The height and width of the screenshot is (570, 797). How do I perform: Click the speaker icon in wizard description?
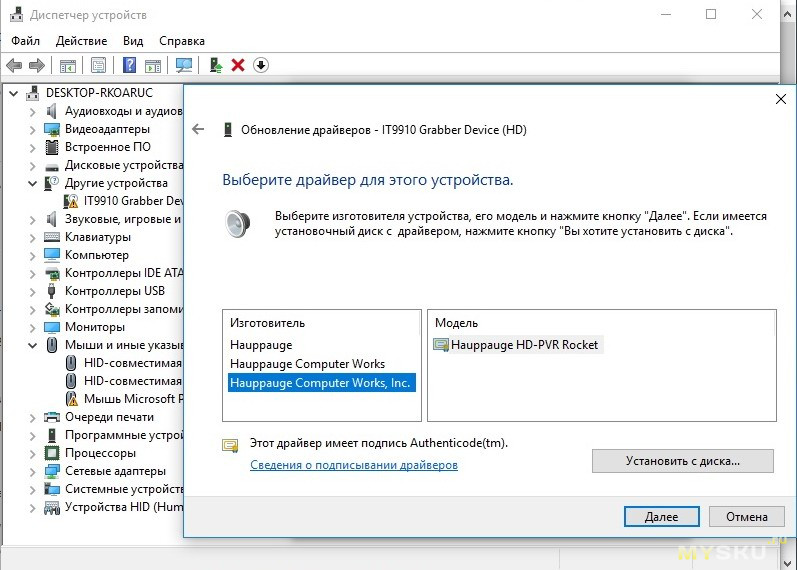237,224
